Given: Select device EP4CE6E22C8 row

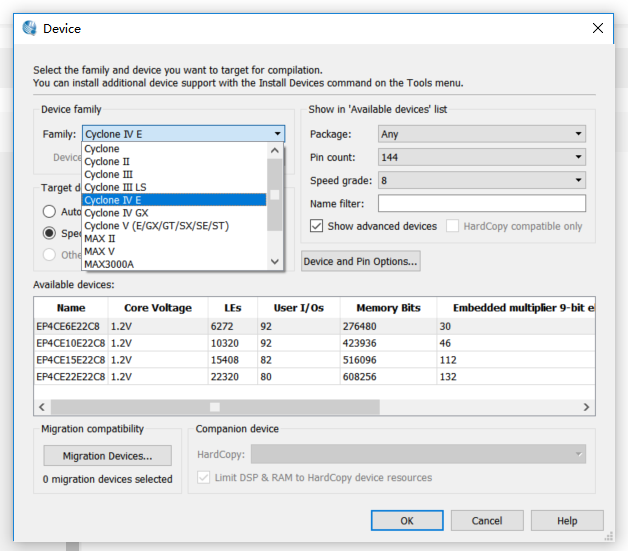Looking at the screenshot, I should pyautogui.click(x=314, y=326).
